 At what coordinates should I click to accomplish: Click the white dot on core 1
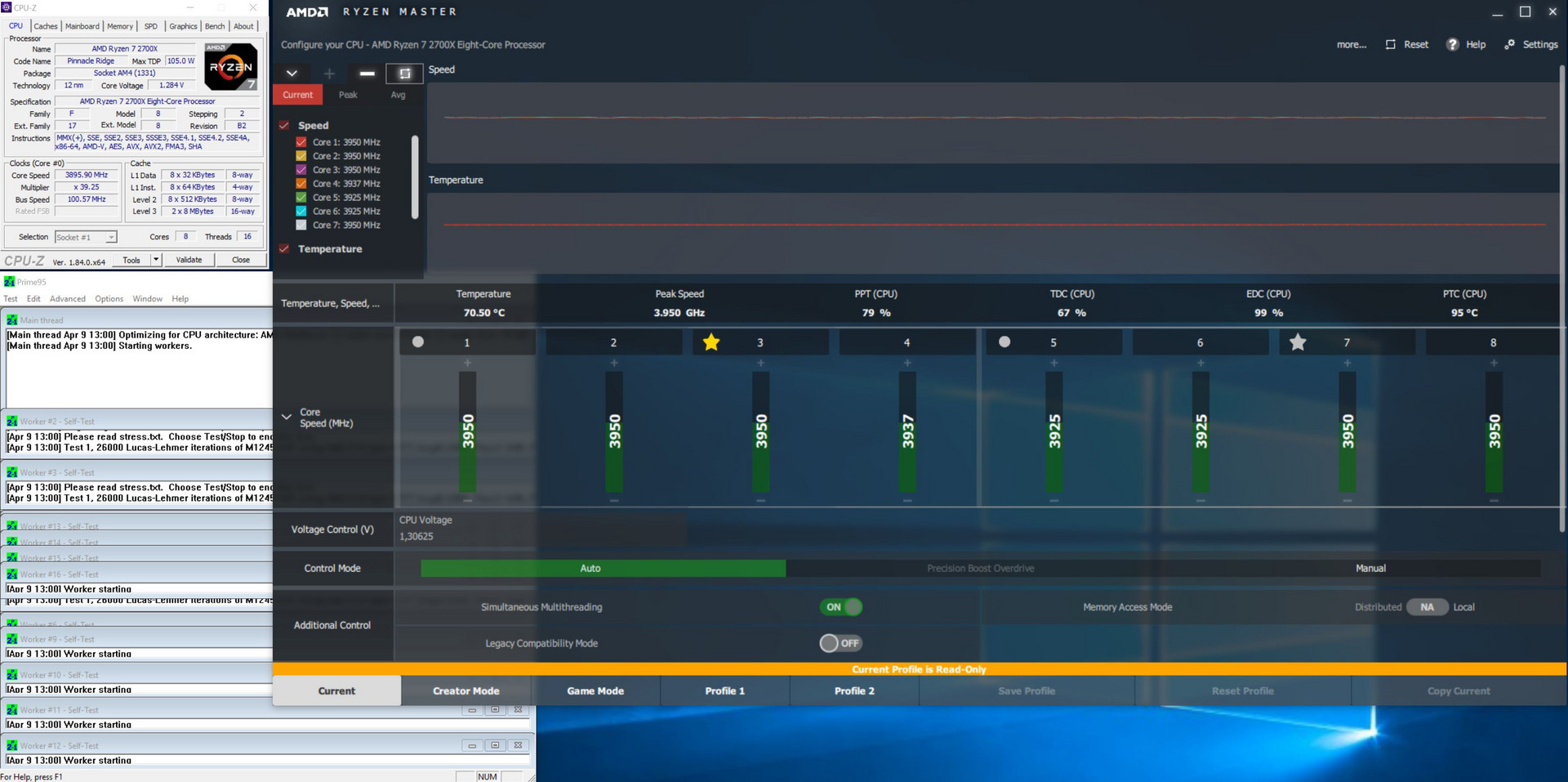(418, 342)
